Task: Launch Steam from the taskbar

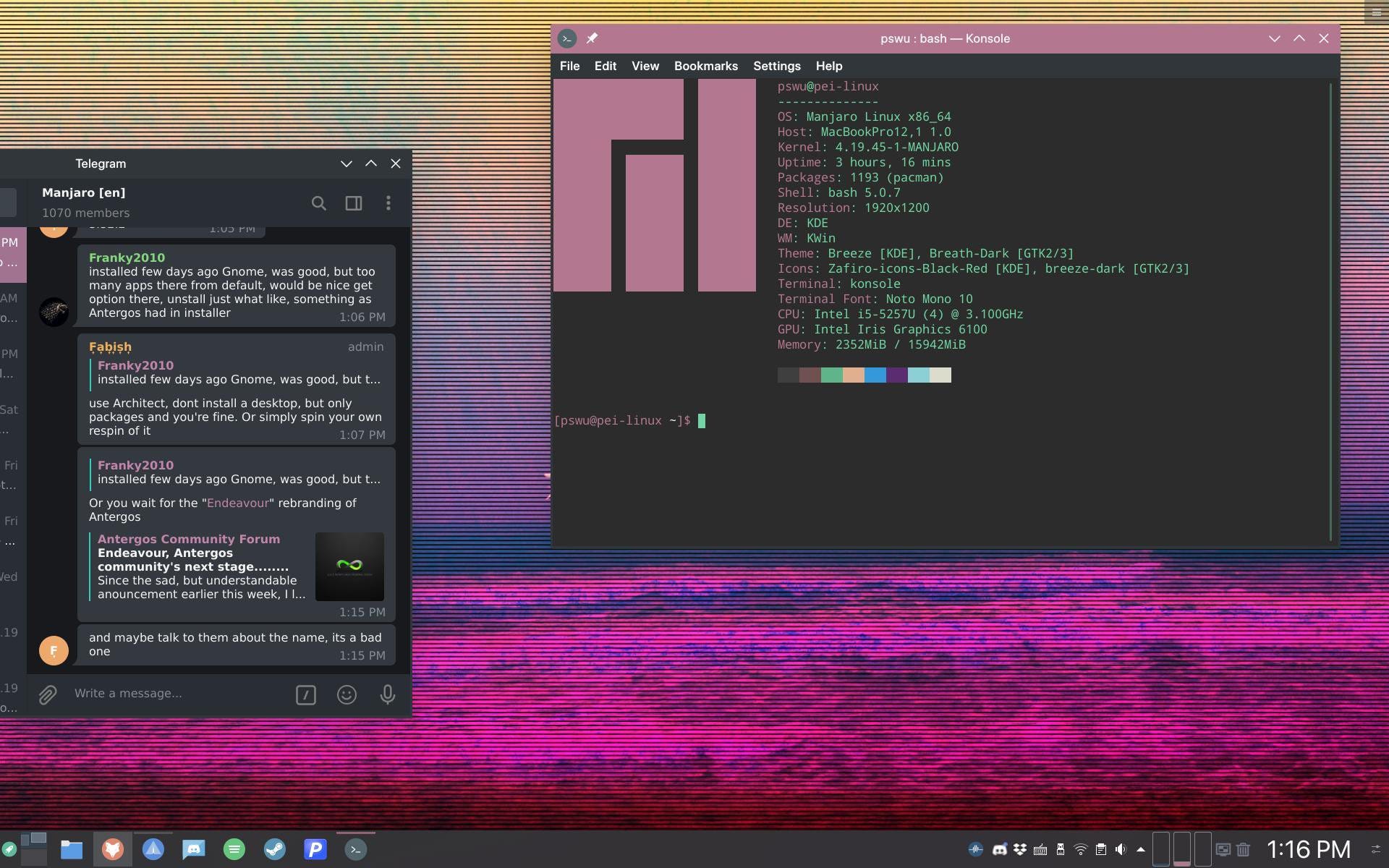Action: coord(274,849)
